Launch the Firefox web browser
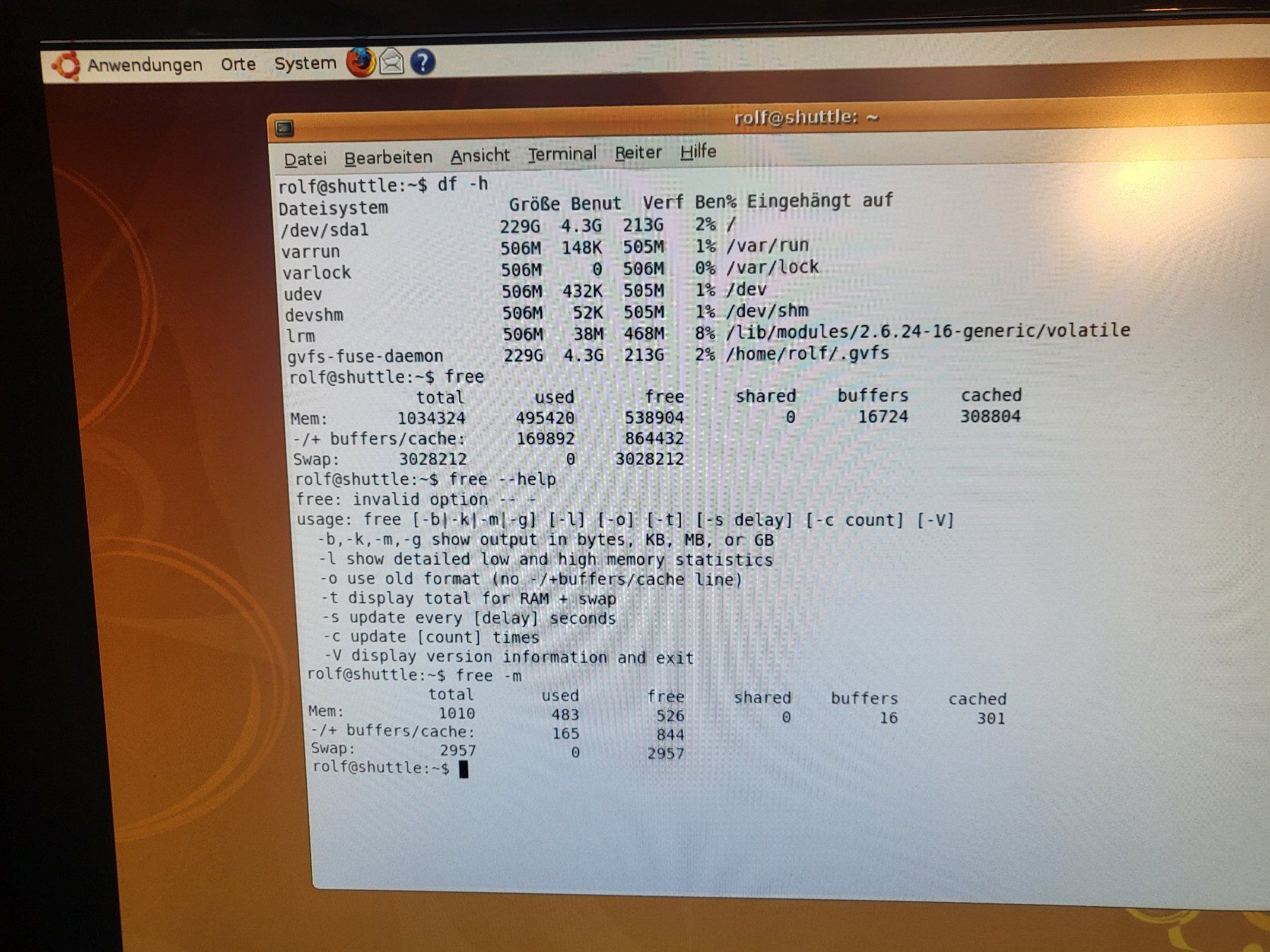Screen dimensions: 1270x952 click(x=361, y=62)
